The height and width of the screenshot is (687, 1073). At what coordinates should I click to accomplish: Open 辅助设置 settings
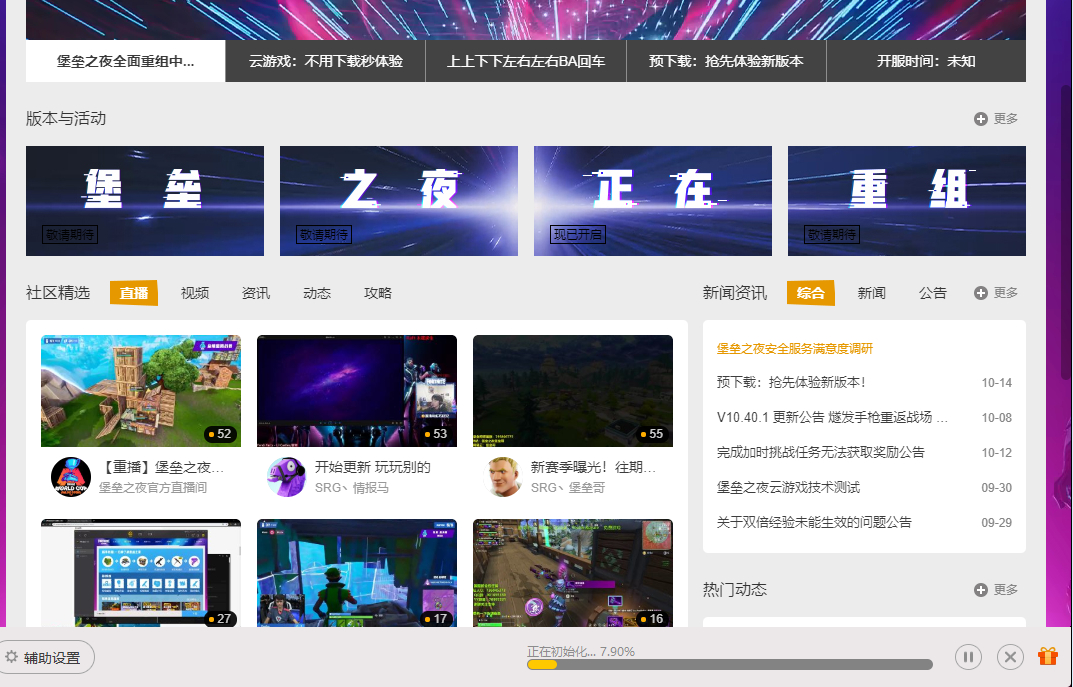click(47, 658)
